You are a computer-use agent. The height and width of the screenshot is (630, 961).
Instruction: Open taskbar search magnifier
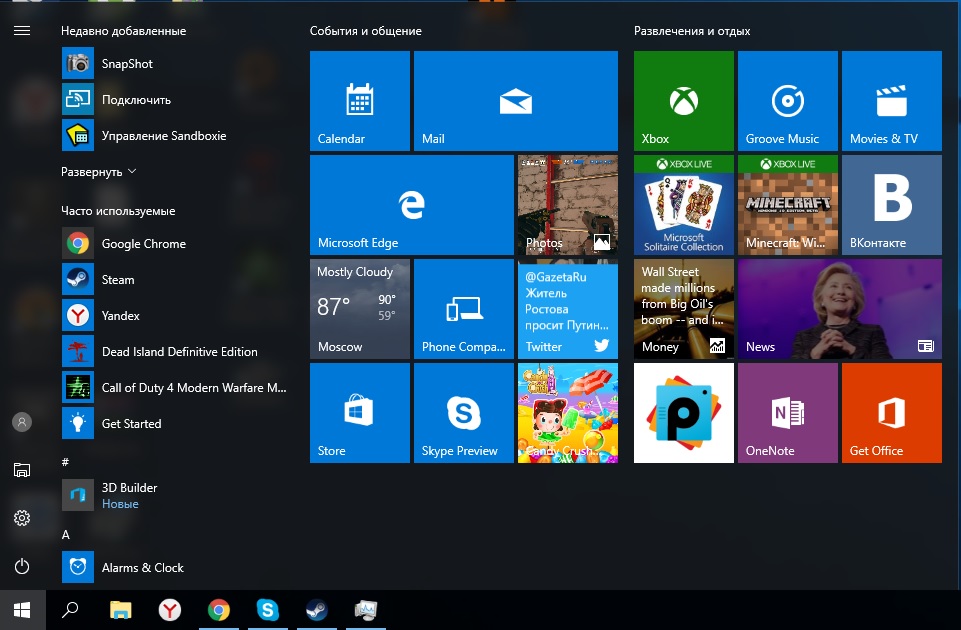pyautogui.click(x=70, y=610)
